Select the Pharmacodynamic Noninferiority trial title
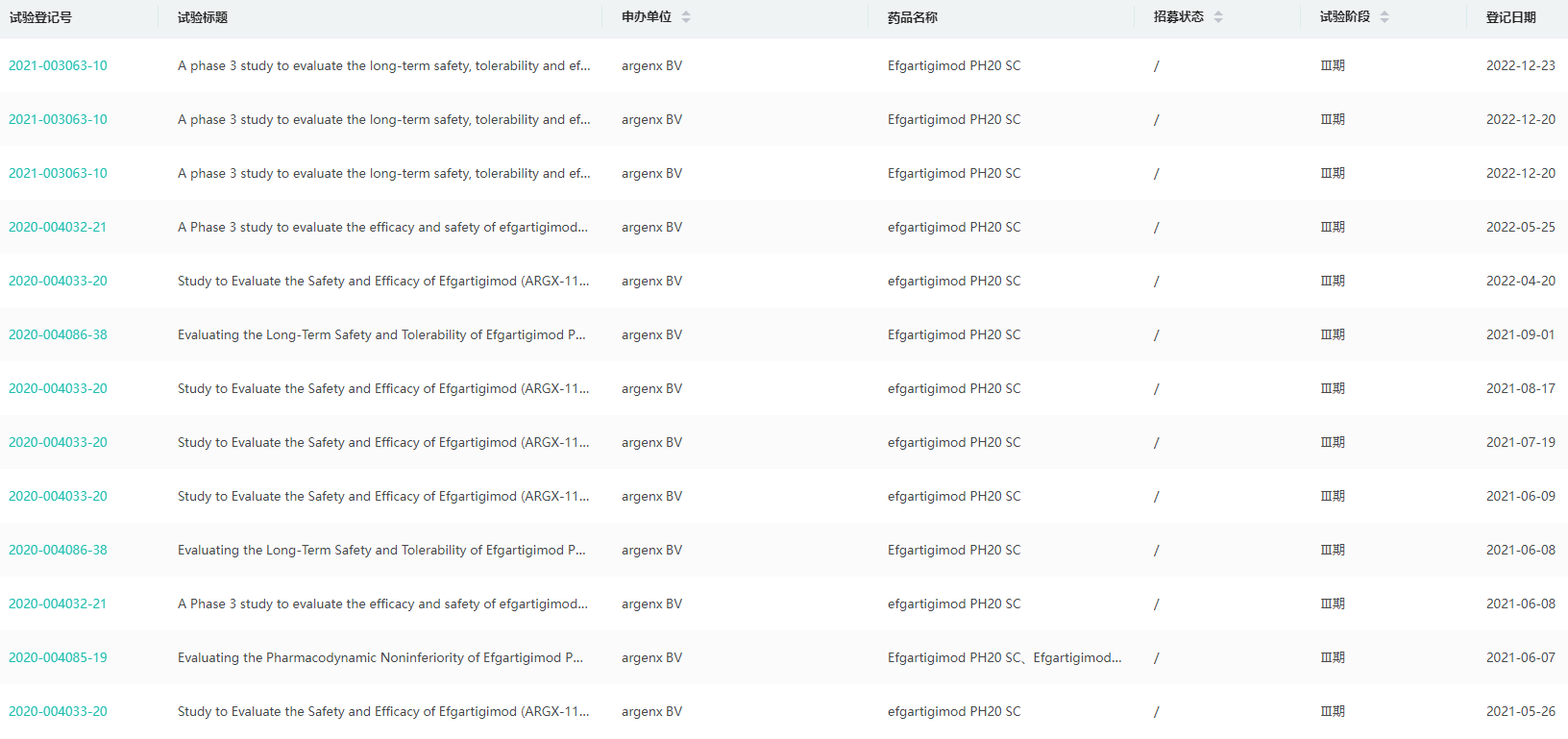The image size is (1568, 739). 380,657
